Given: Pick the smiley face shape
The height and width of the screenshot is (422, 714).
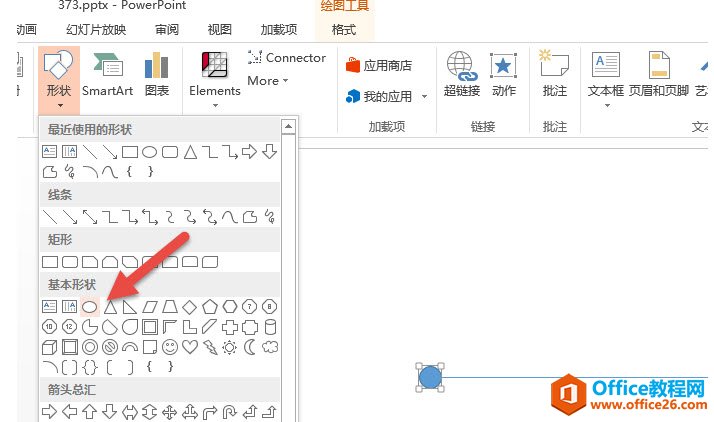Looking at the screenshot, I should [x=170, y=347].
